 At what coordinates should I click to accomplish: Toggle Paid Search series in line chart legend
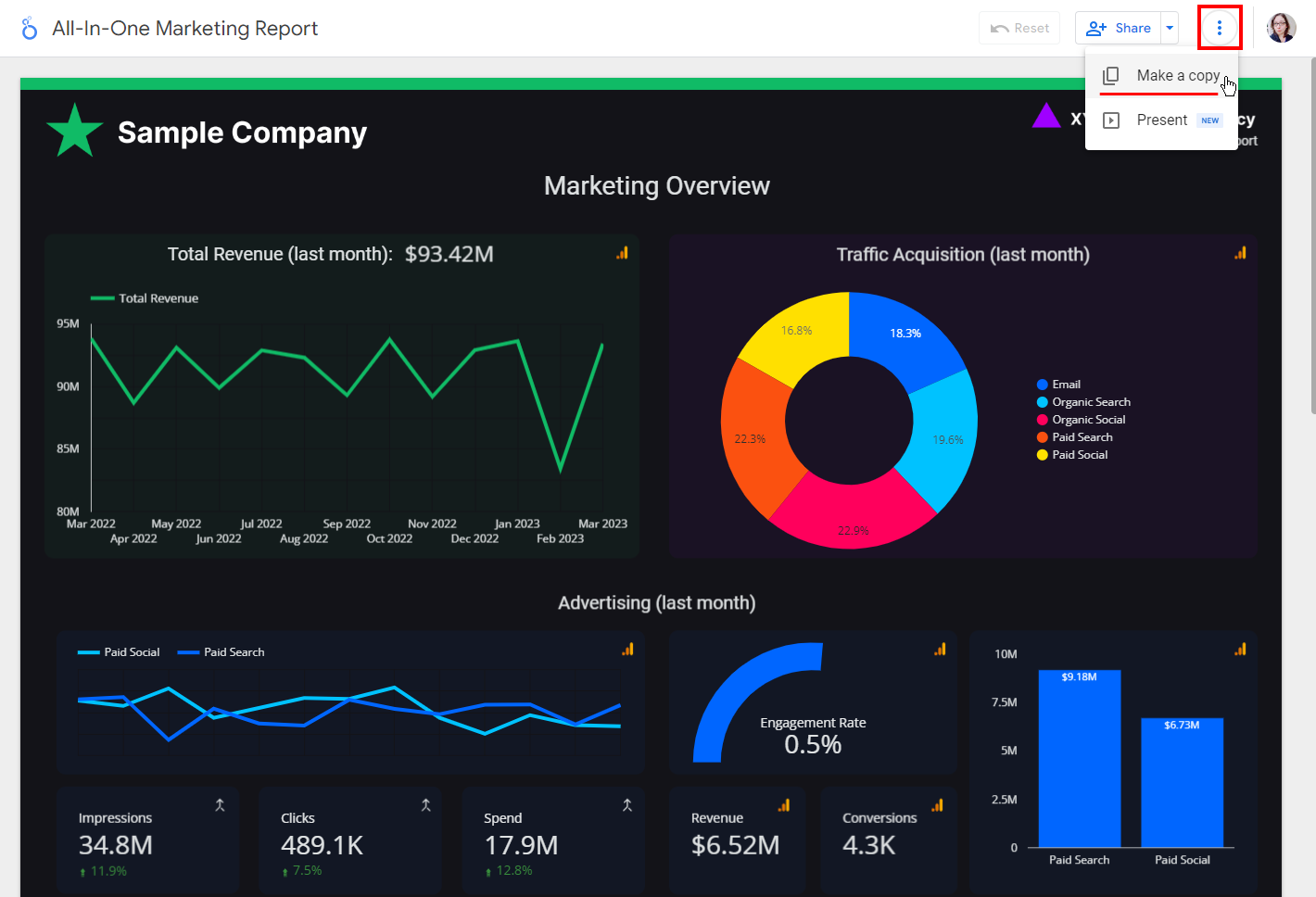[222, 652]
